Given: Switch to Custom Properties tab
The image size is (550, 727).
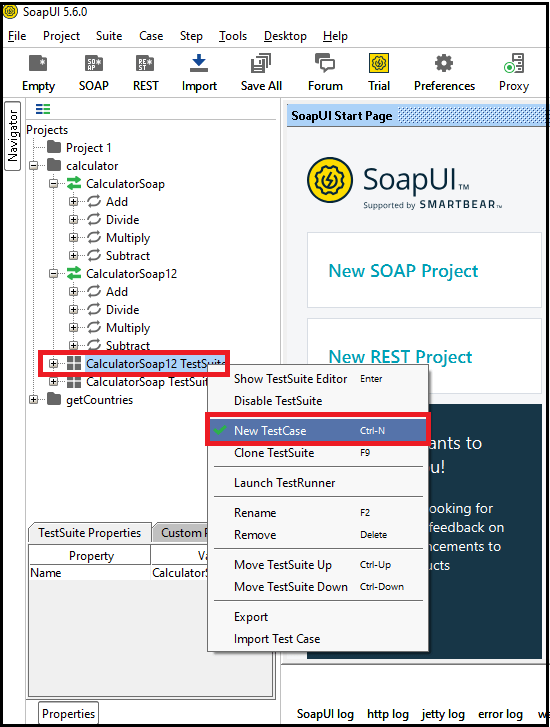Looking at the screenshot, I should click(x=181, y=533).
